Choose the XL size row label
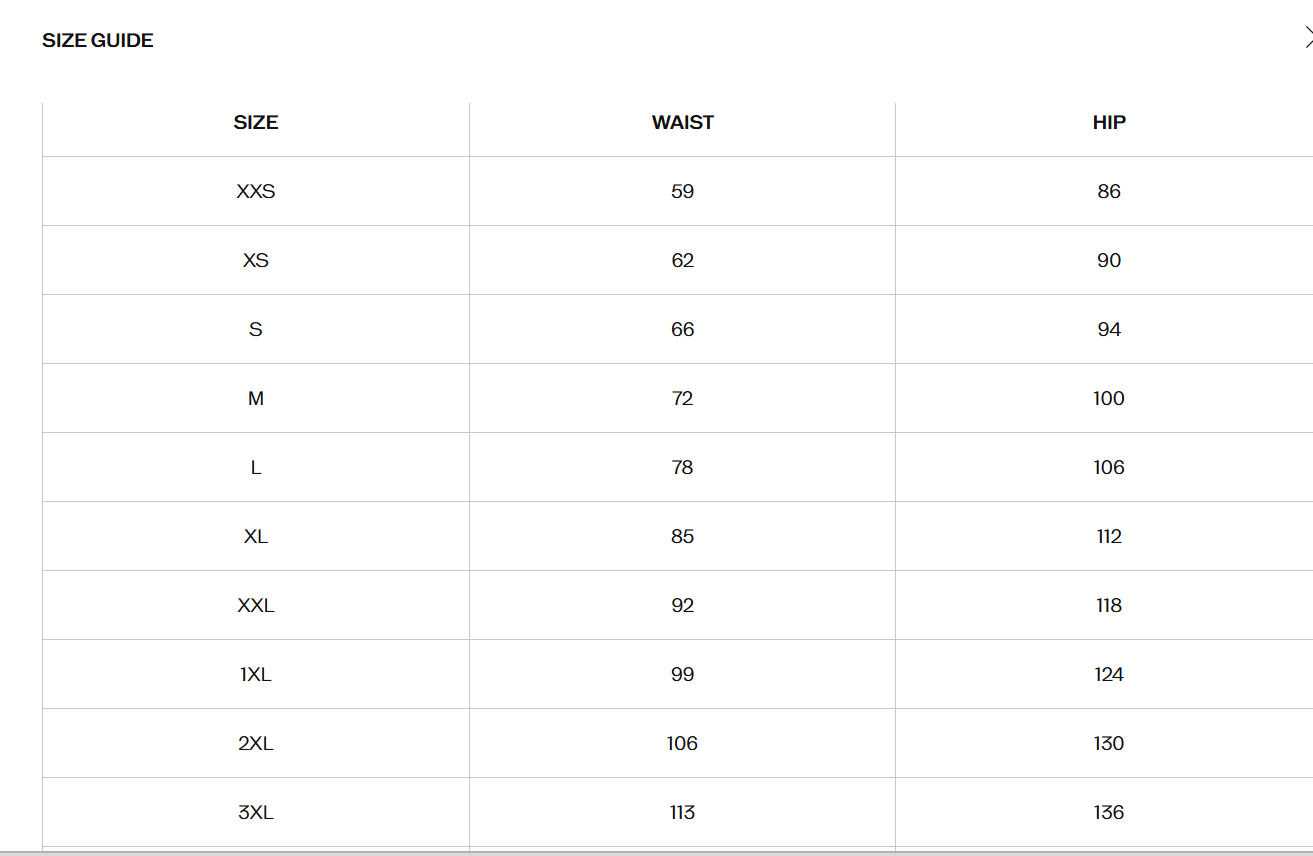1313x856 pixels. coord(256,537)
